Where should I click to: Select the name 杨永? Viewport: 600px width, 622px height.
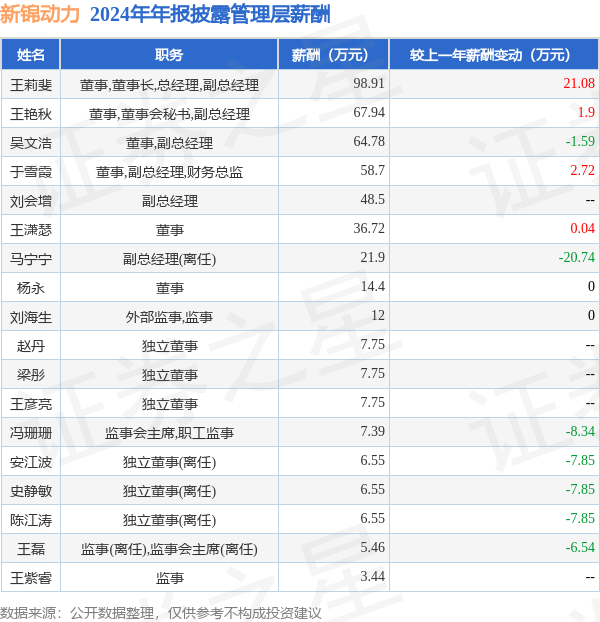pyautogui.click(x=31, y=288)
